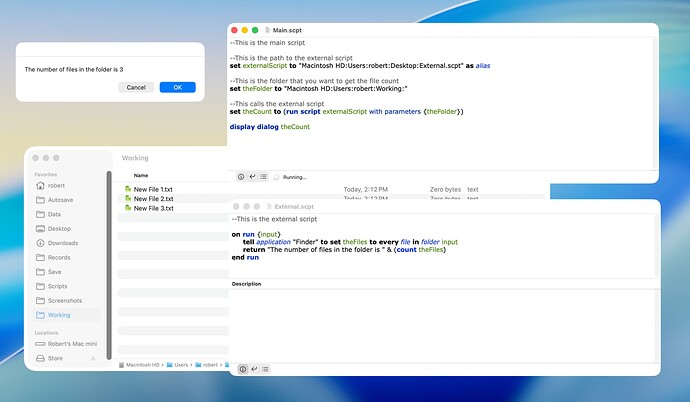Click the External.scpt document icon in title bar

pyautogui.click(x=269, y=206)
